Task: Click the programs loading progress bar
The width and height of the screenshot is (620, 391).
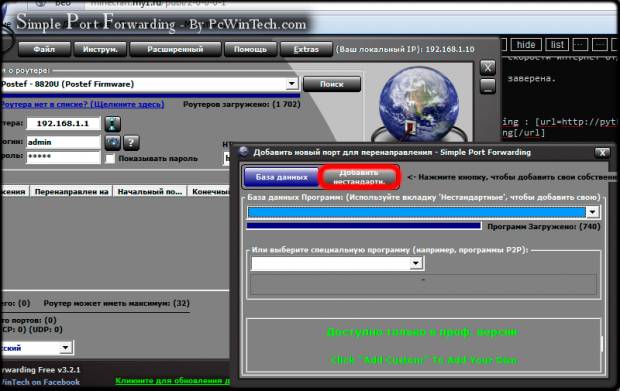Action: pos(364,226)
